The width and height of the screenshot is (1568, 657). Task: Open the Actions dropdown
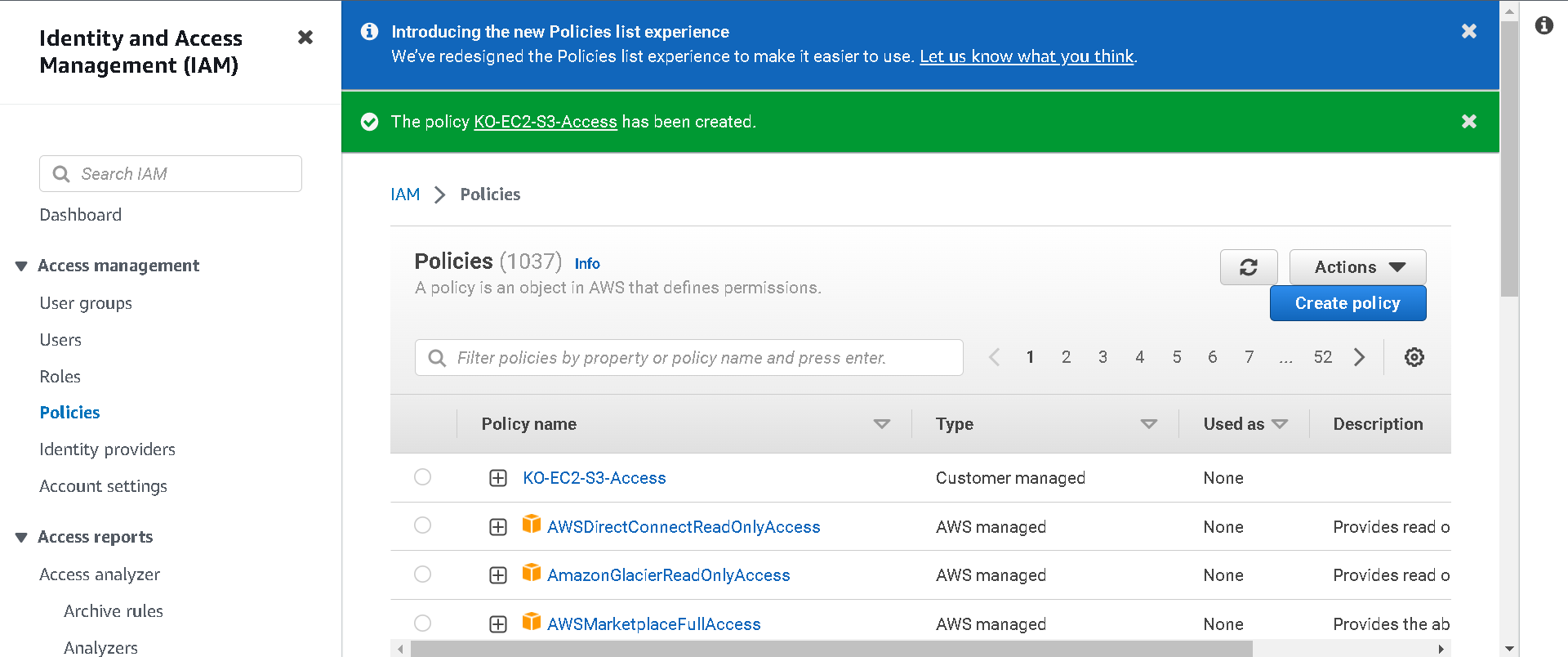click(1357, 267)
